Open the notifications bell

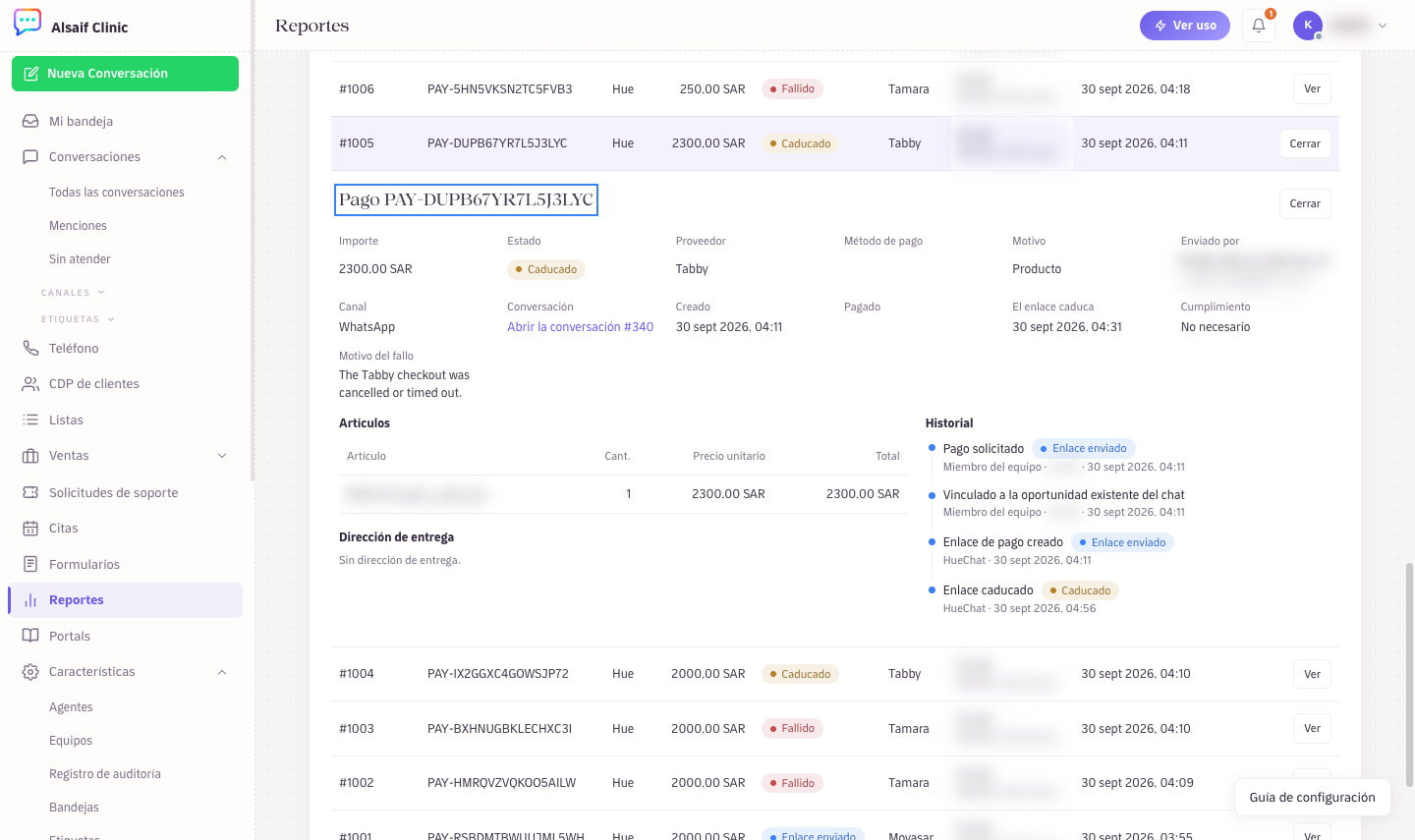(1259, 26)
